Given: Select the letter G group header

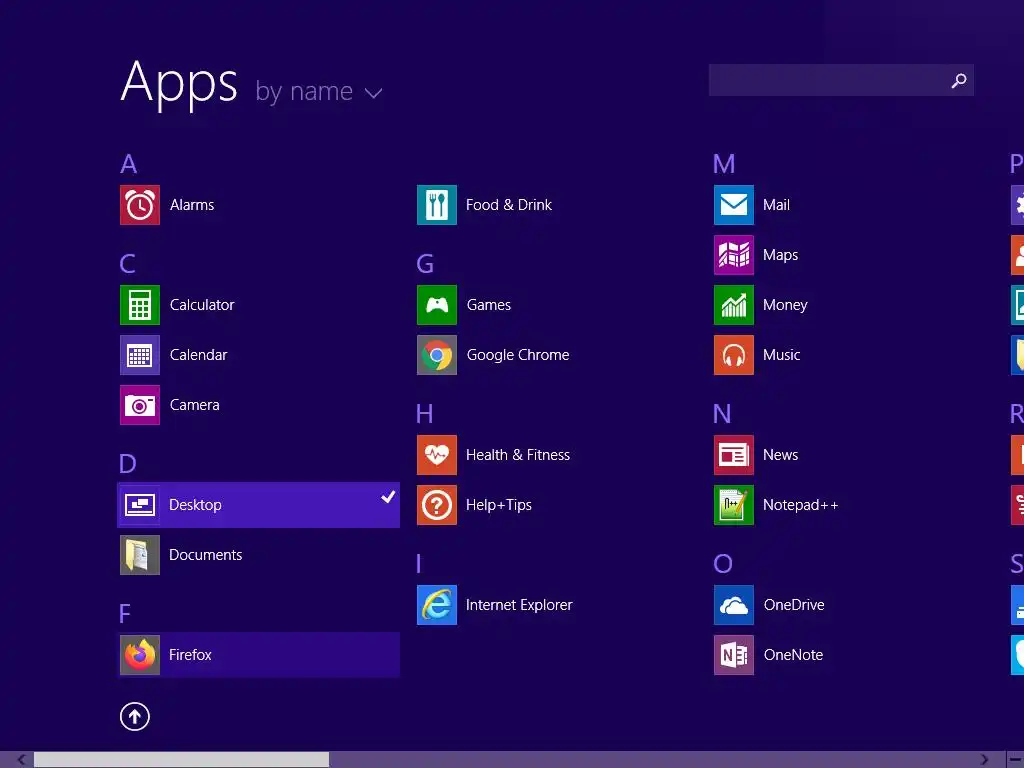Looking at the screenshot, I should click(425, 264).
